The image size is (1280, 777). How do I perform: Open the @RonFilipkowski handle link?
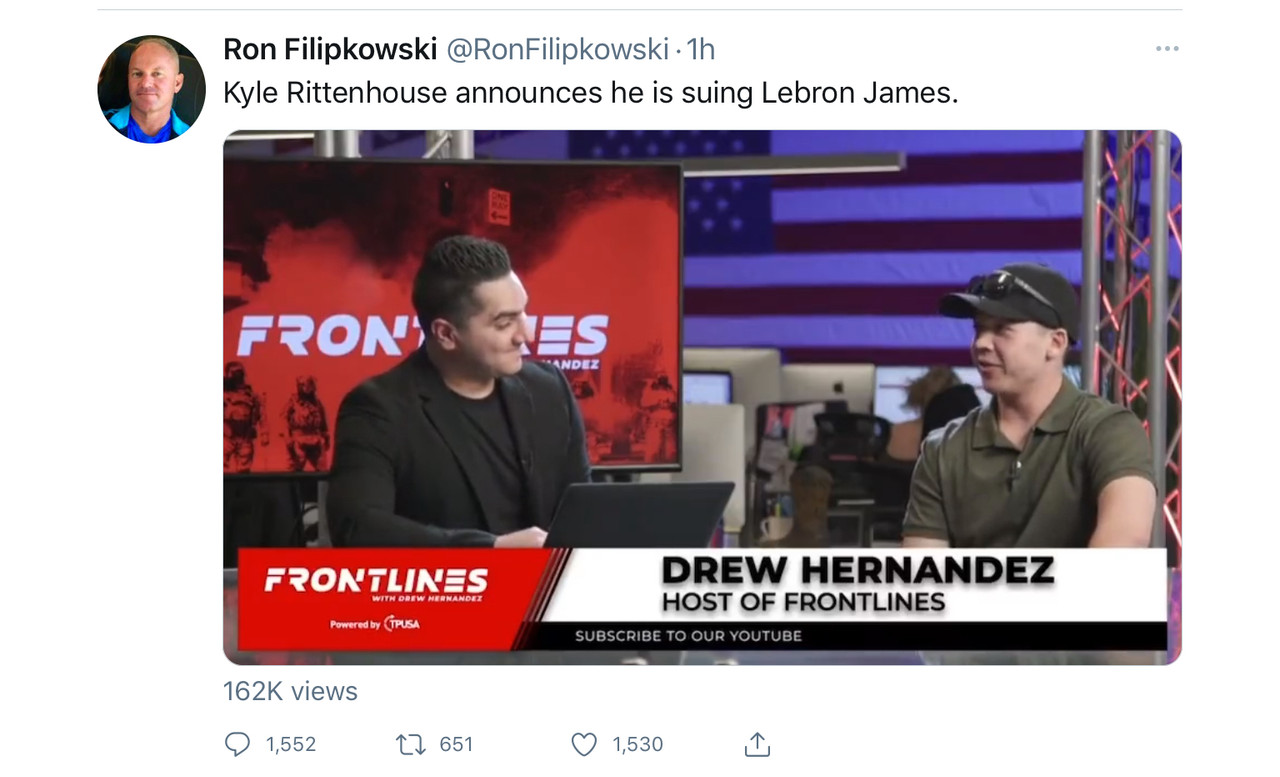pos(557,49)
